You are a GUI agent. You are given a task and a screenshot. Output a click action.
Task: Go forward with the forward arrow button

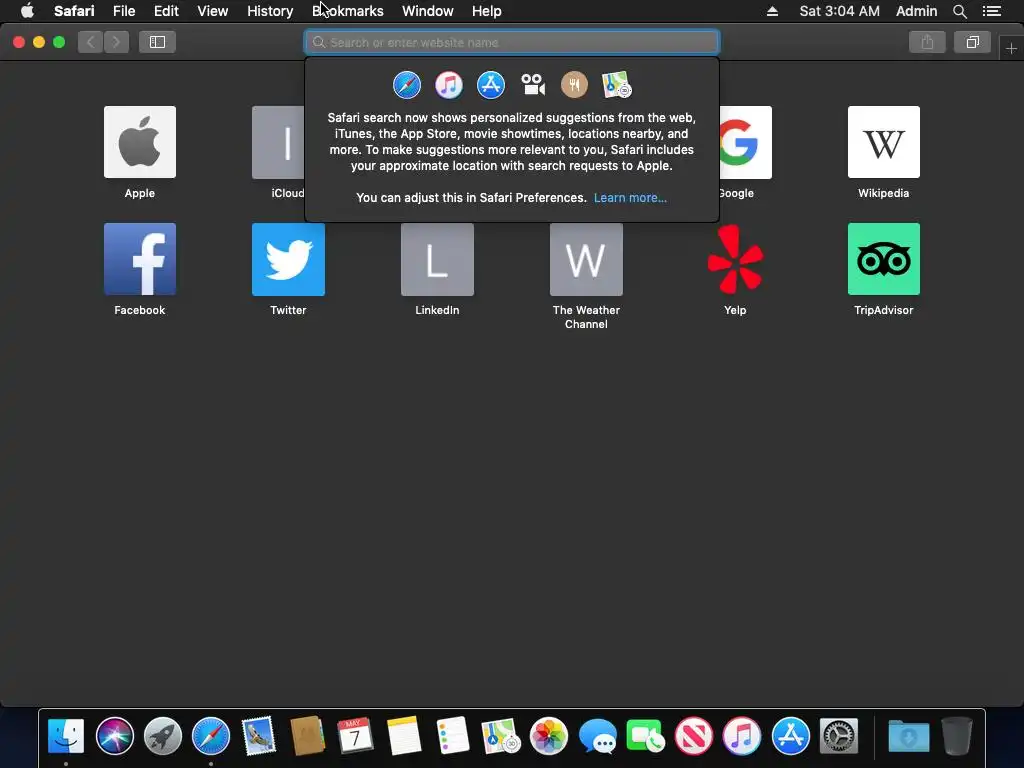(116, 42)
